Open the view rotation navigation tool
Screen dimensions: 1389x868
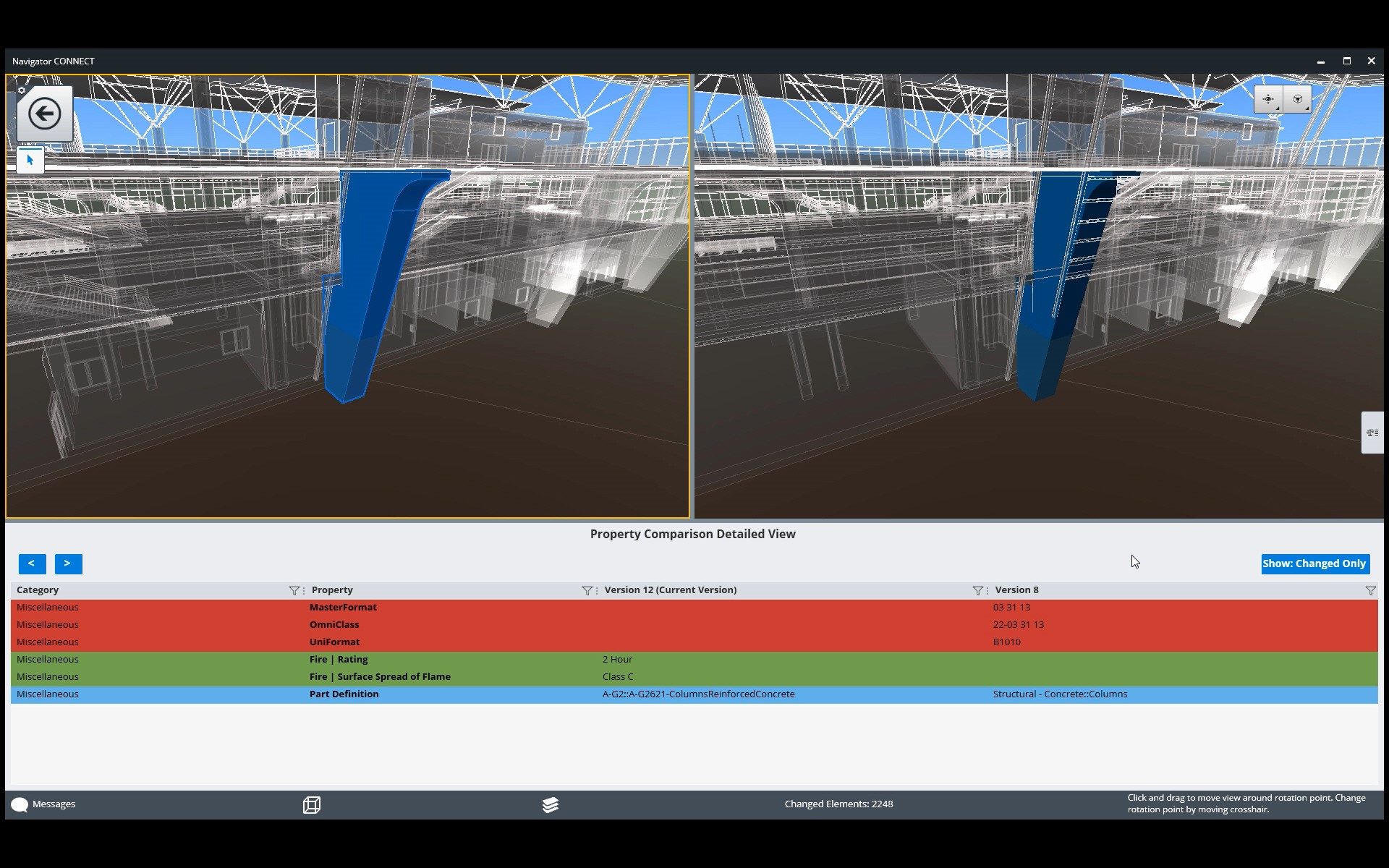point(1268,99)
